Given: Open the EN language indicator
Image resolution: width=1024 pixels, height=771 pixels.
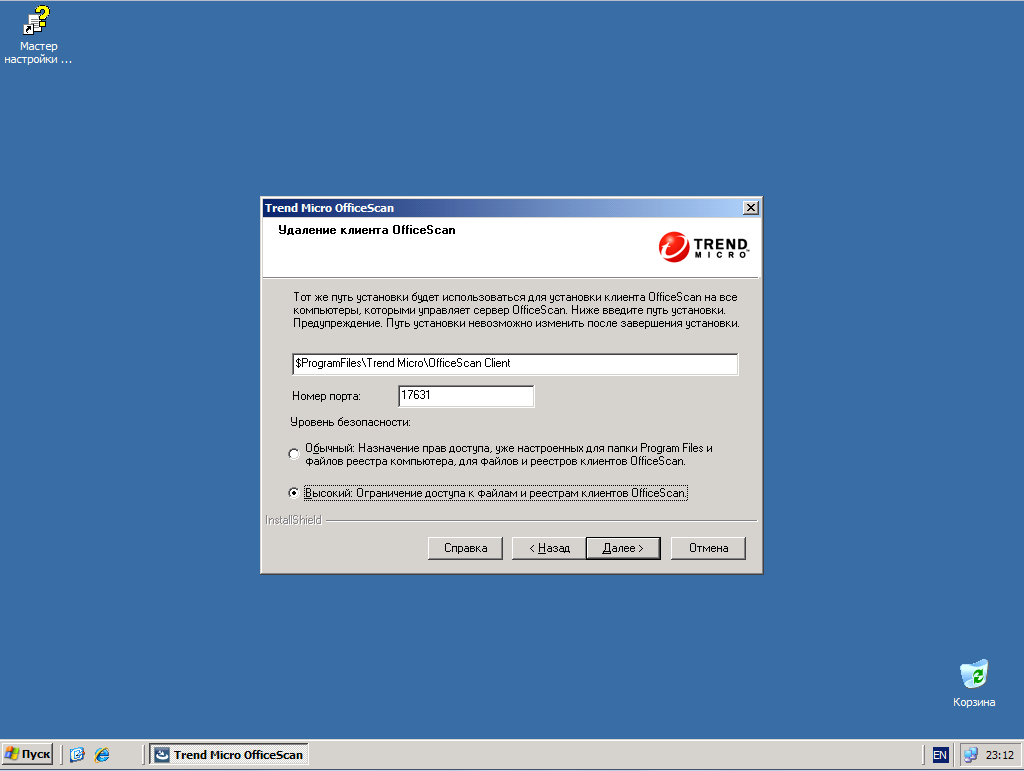Looking at the screenshot, I should click(x=940, y=755).
